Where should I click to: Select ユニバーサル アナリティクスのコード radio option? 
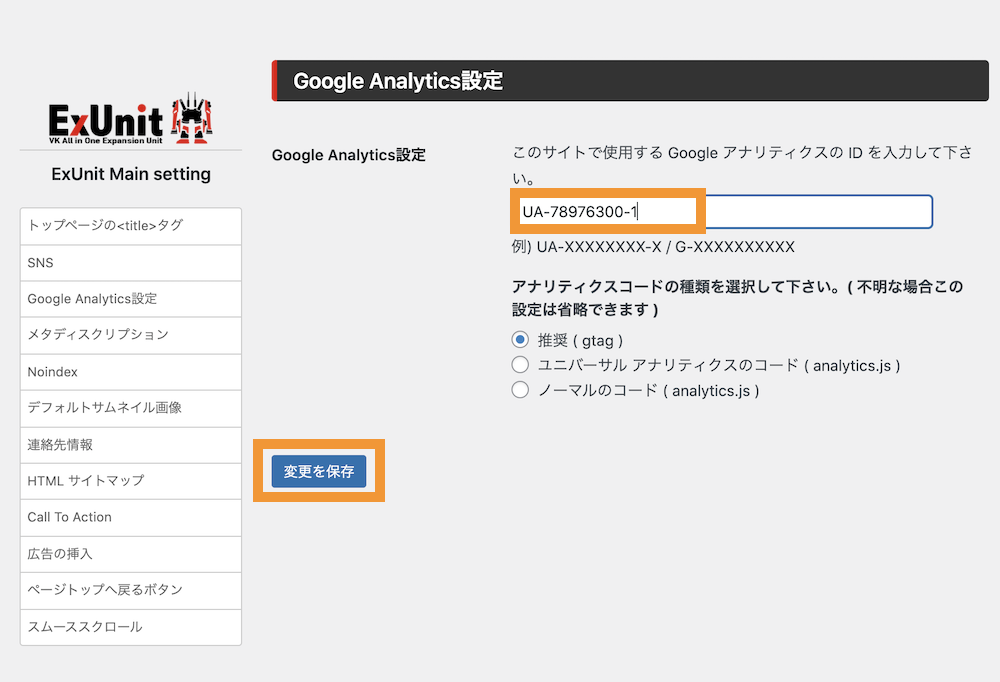[520, 365]
